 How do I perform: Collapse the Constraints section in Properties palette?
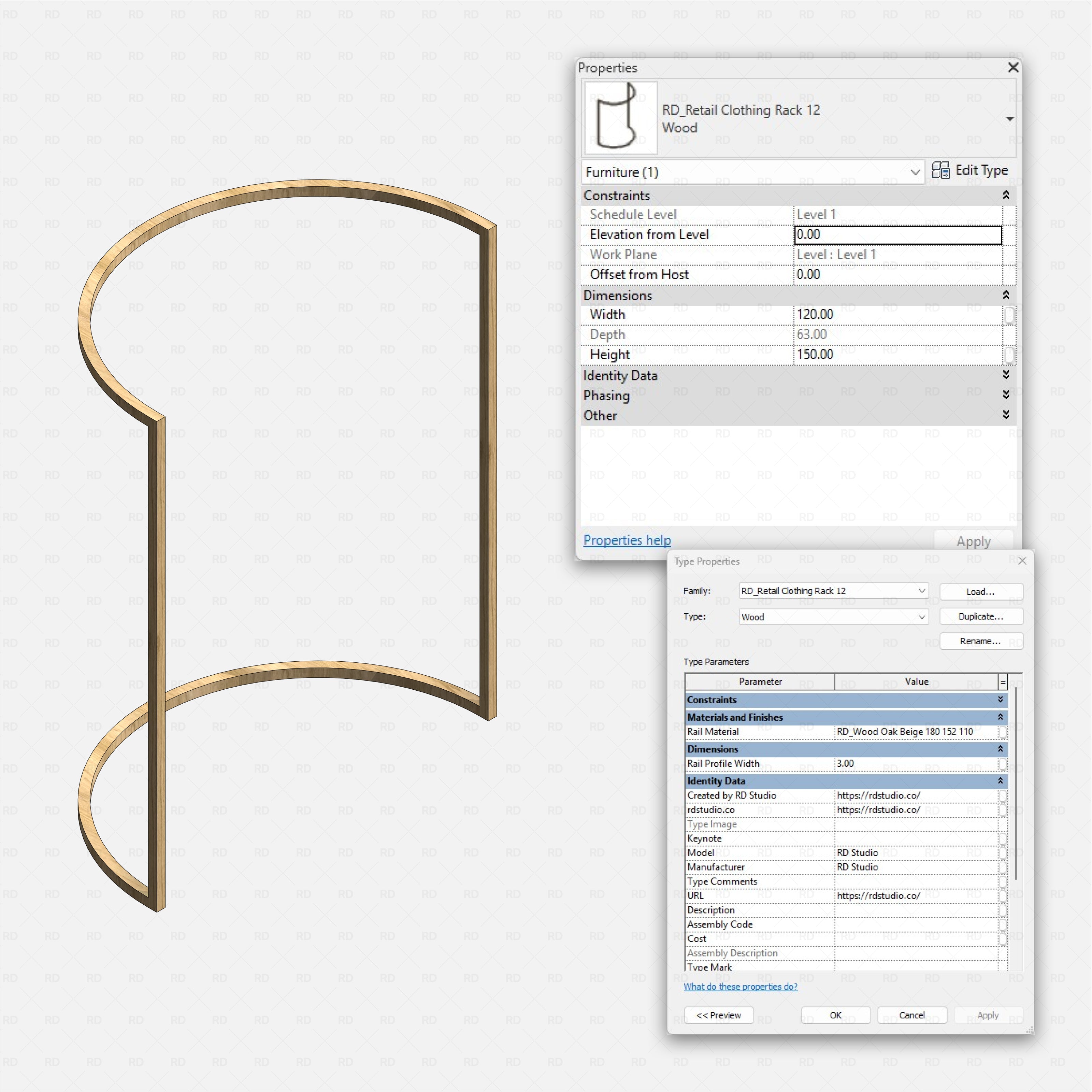point(1006,196)
